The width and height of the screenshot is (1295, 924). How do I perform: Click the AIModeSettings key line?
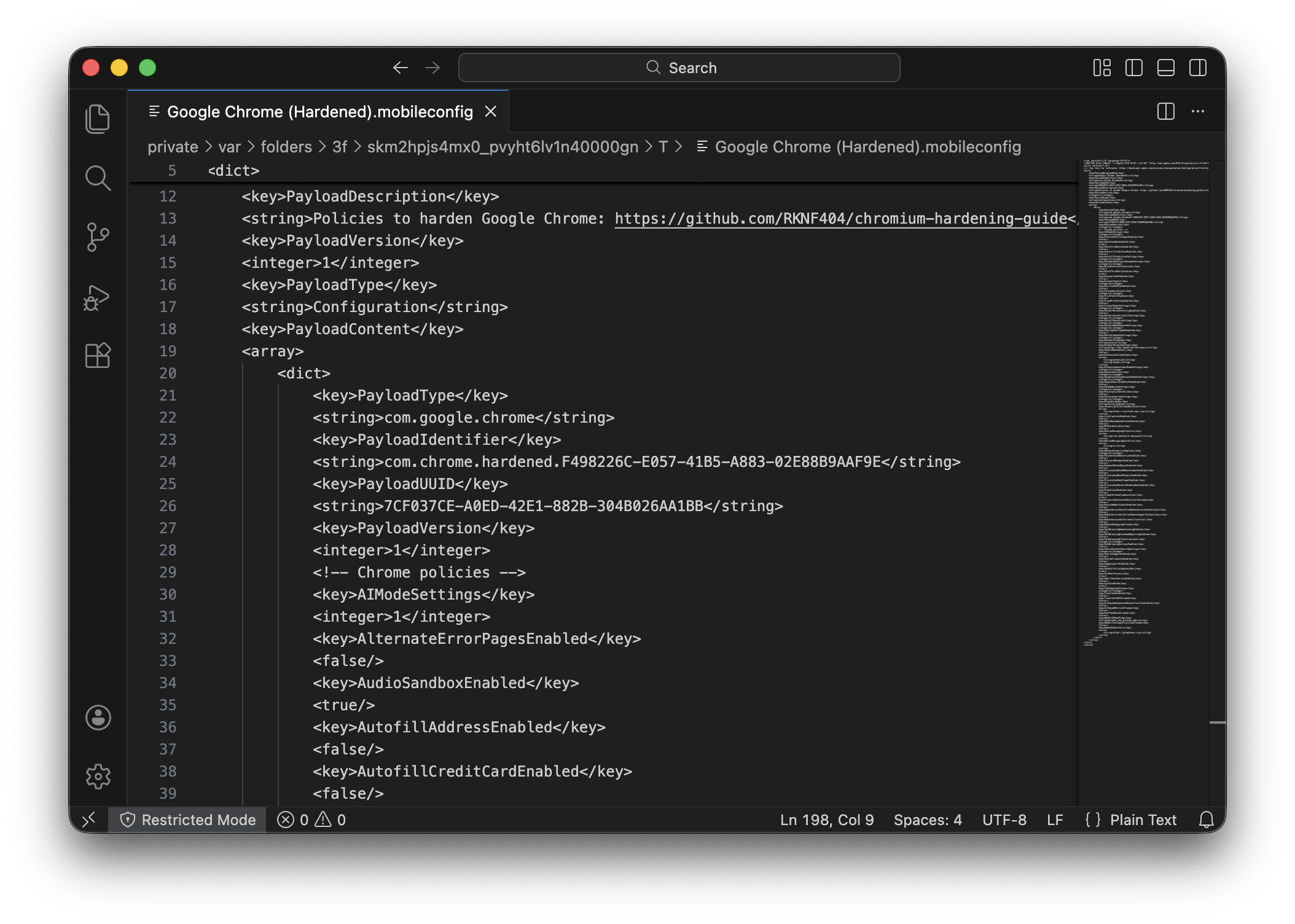(423, 594)
